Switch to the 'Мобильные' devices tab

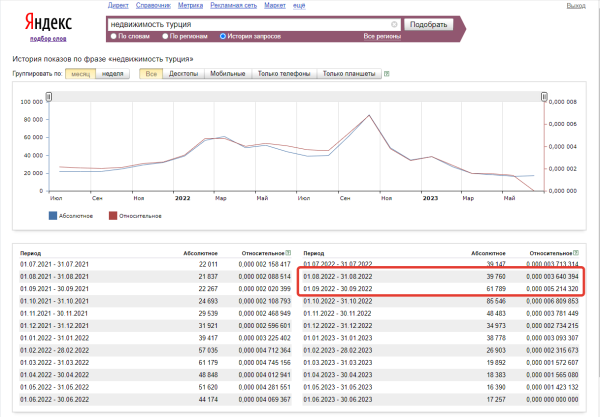pyautogui.click(x=228, y=73)
